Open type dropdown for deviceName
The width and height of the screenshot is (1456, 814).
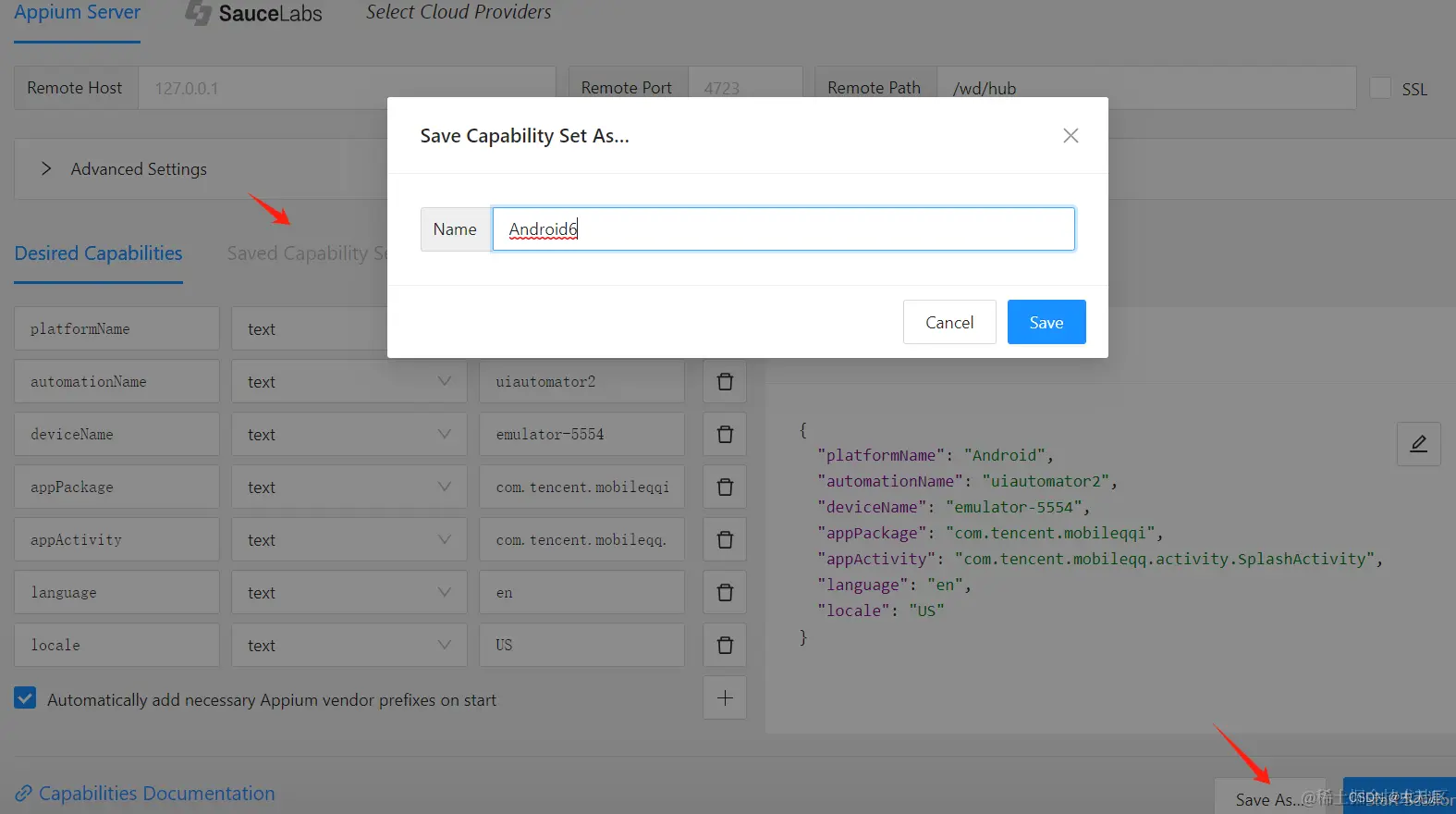click(x=349, y=434)
